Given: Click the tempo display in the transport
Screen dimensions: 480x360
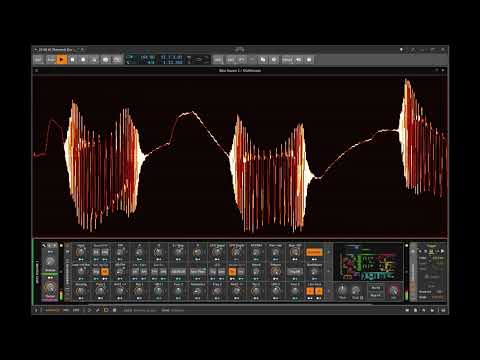Looking at the screenshot, I should point(147,57).
